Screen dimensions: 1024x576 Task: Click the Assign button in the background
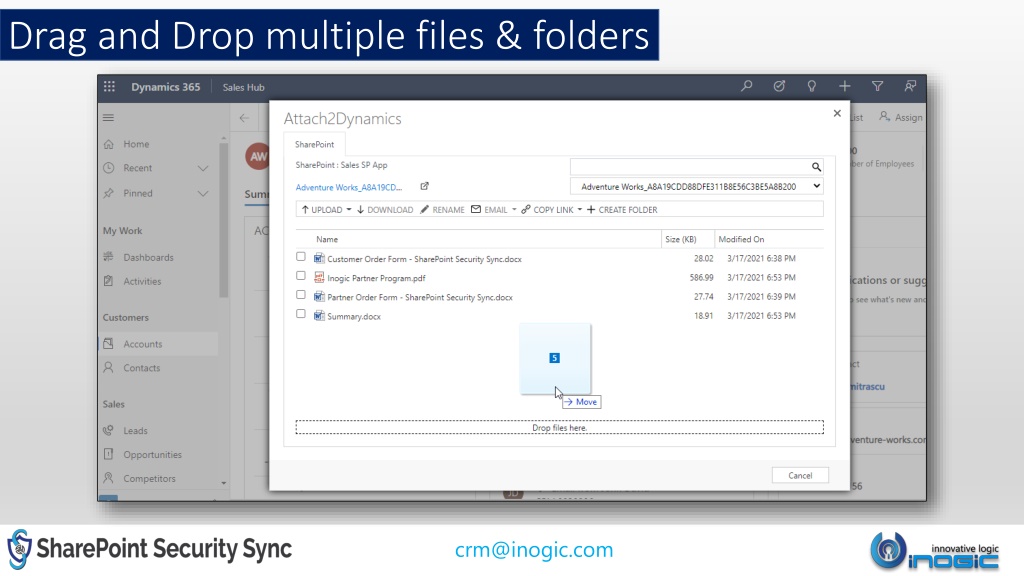tap(901, 118)
